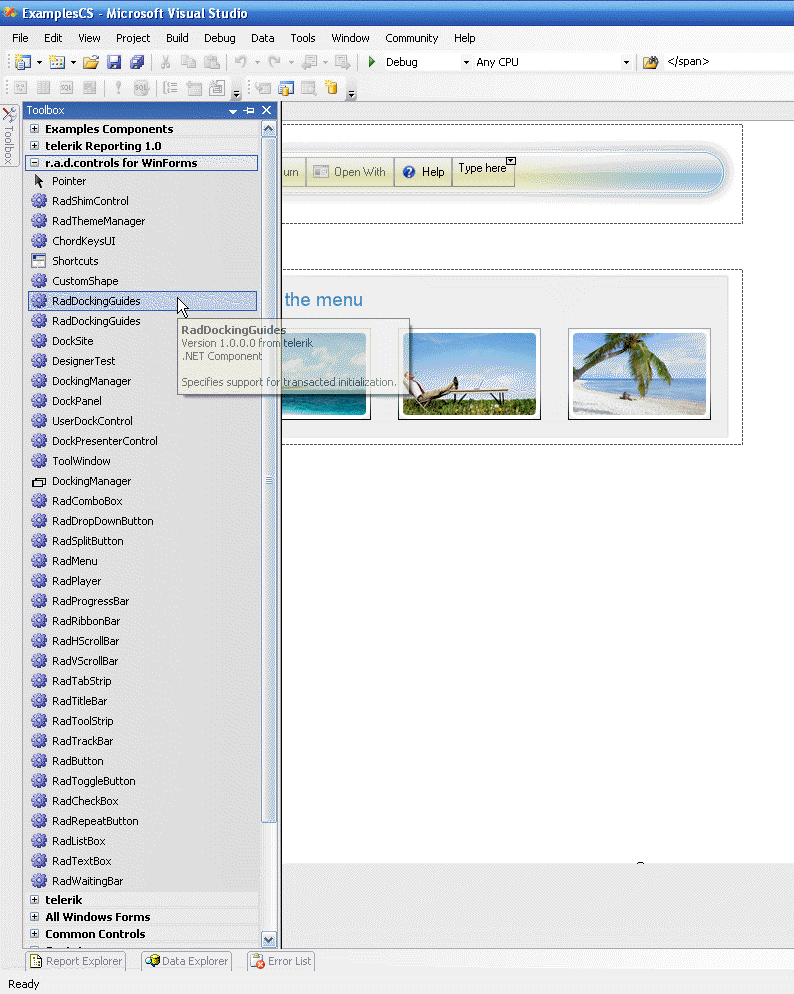Toggle the Toolbox auto-hide pin
Screen dimensions: 794x994
pyautogui.click(x=250, y=110)
